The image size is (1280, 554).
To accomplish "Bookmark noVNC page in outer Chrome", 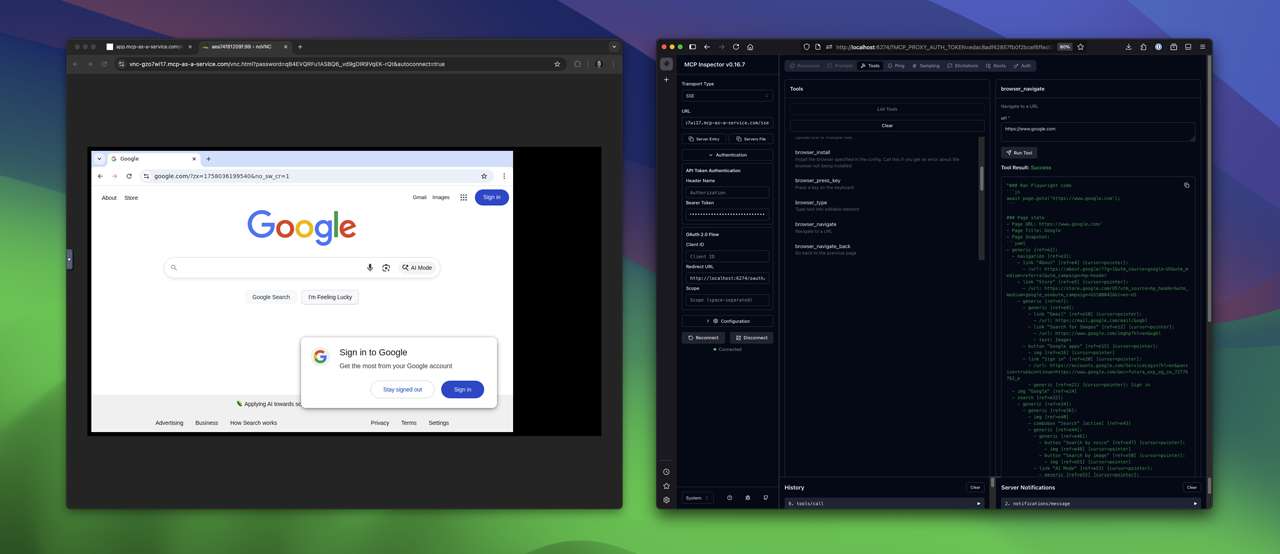I will pyautogui.click(x=557, y=64).
